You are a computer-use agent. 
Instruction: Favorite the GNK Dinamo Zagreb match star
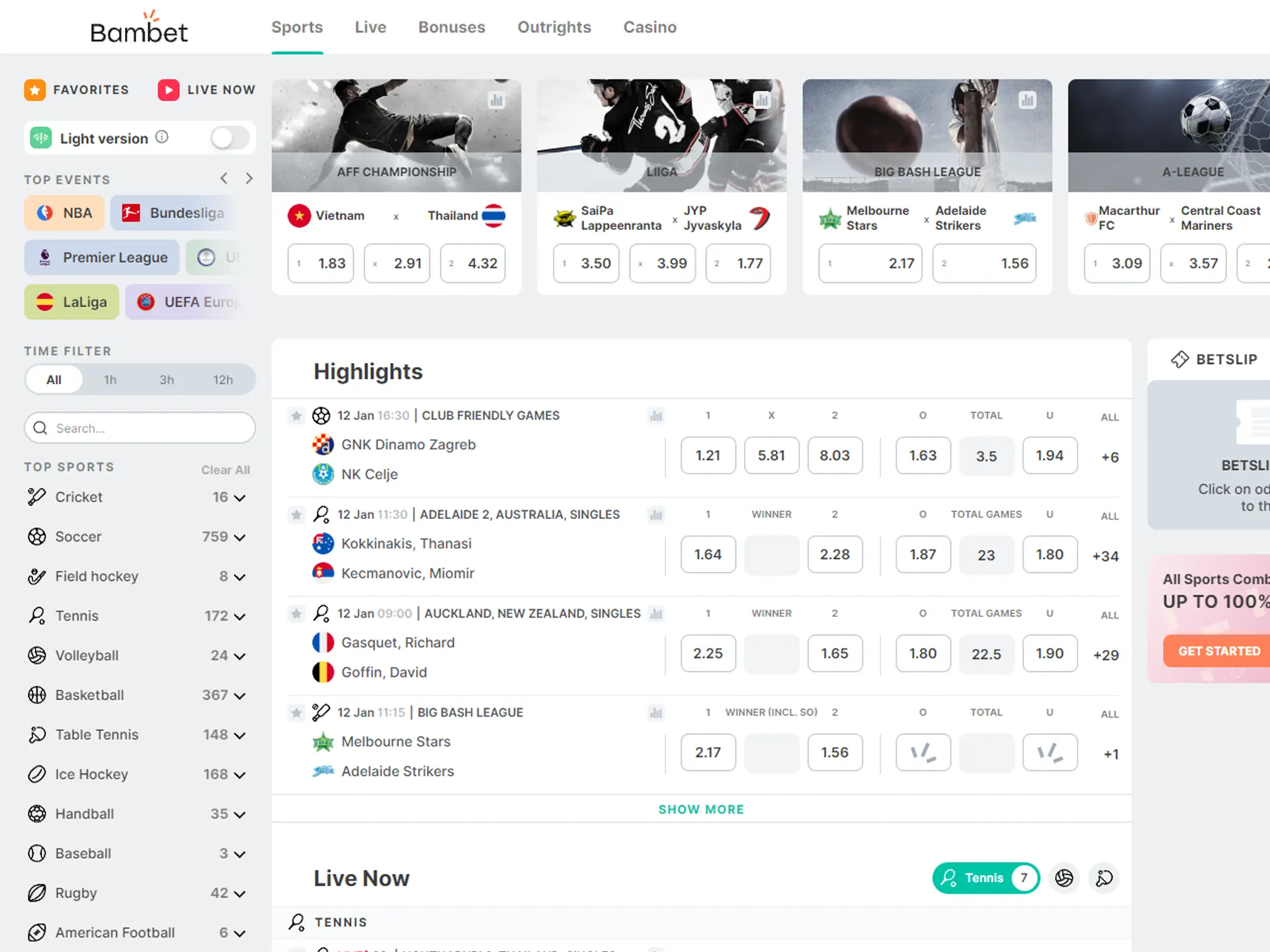pos(296,416)
